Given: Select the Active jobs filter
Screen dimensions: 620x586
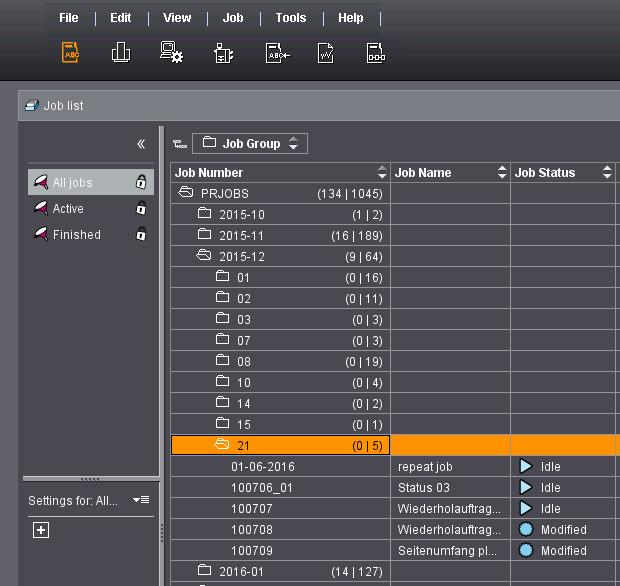Looking at the screenshot, I should 68,209.
